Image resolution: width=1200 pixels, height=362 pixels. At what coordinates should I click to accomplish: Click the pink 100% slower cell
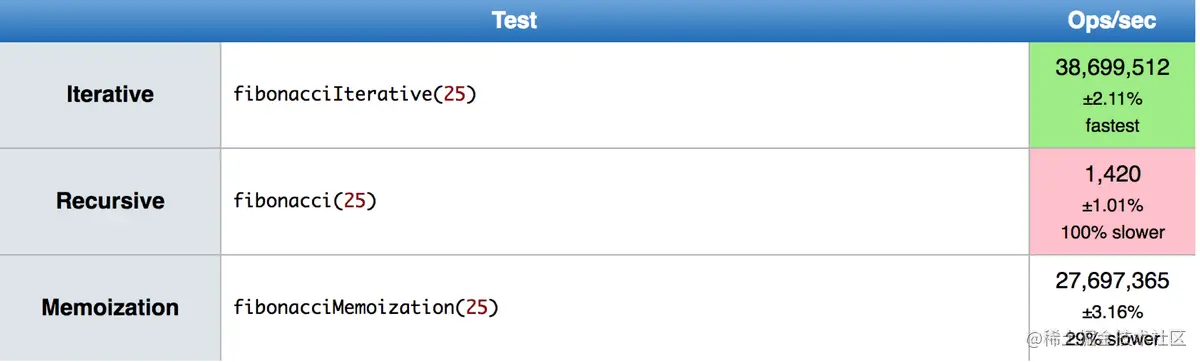click(1112, 201)
